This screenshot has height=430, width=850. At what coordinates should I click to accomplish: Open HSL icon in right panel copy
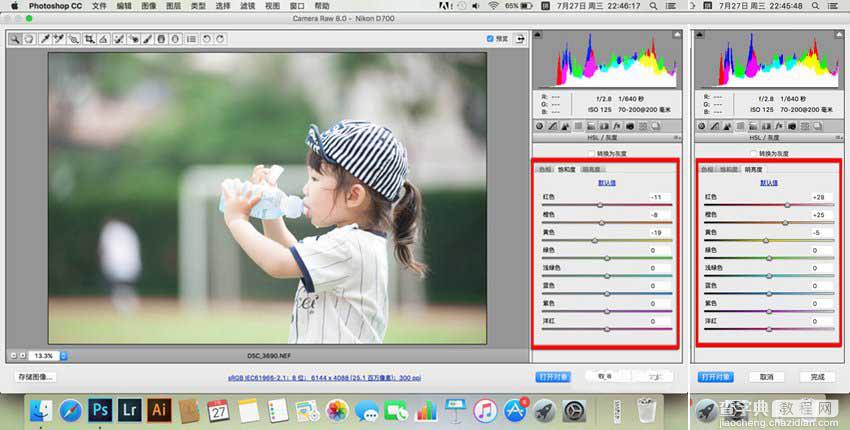[740, 126]
